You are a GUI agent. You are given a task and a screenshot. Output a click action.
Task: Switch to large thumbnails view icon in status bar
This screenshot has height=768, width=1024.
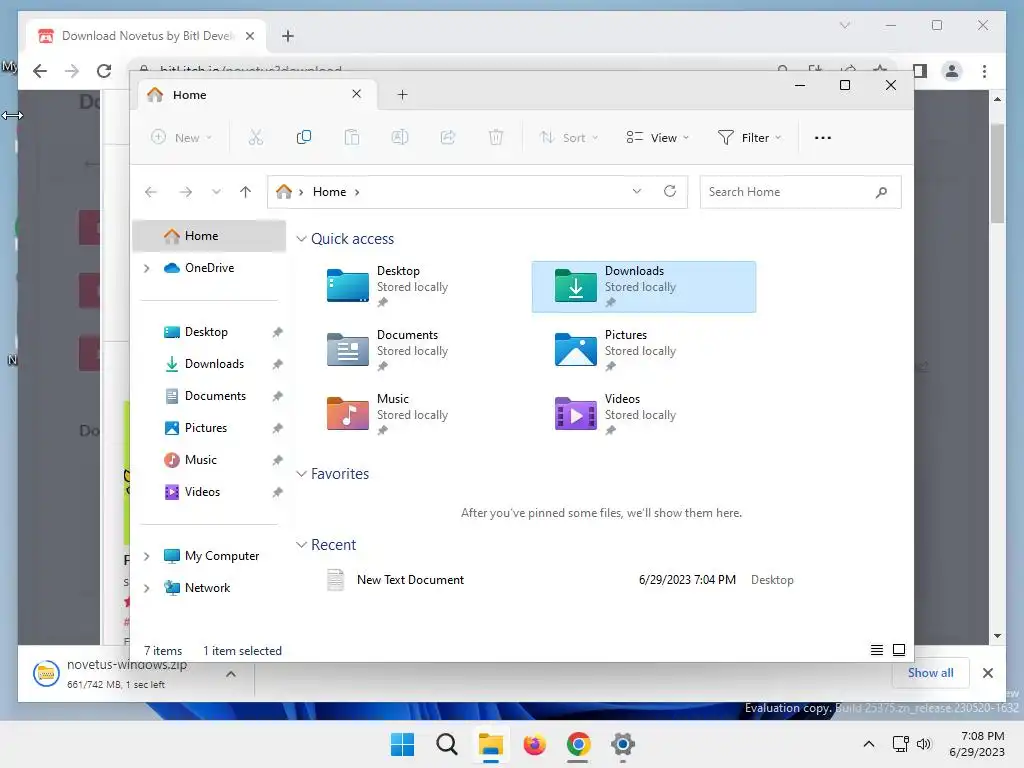(899, 650)
